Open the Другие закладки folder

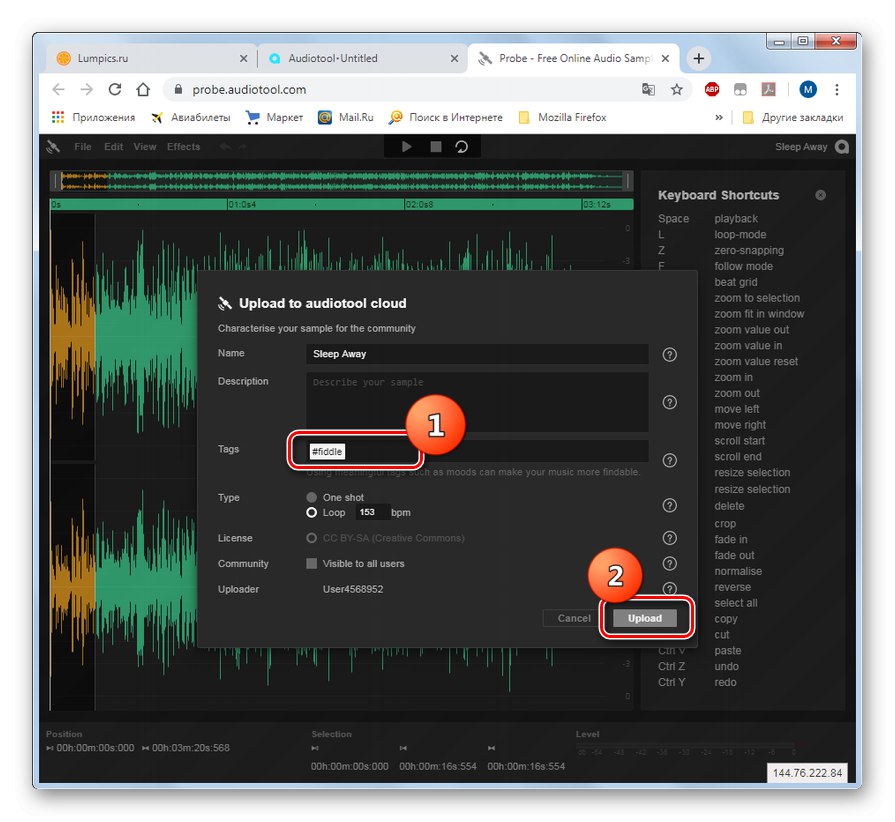(x=792, y=117)
